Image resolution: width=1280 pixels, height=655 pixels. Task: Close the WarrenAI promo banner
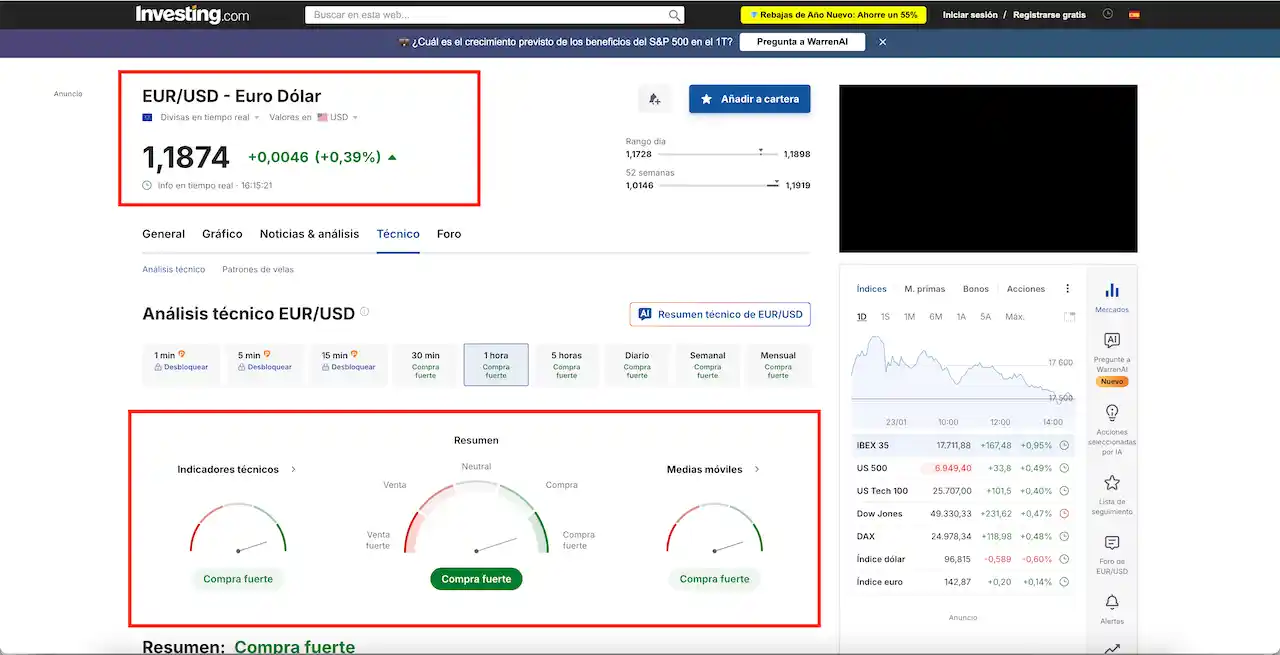(x=883, y=42)
